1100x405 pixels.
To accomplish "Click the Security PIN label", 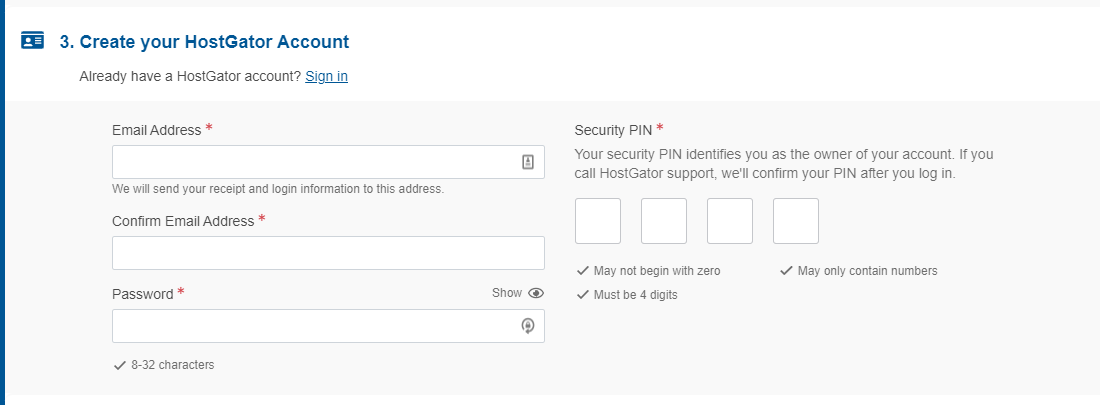I will 614,130.
